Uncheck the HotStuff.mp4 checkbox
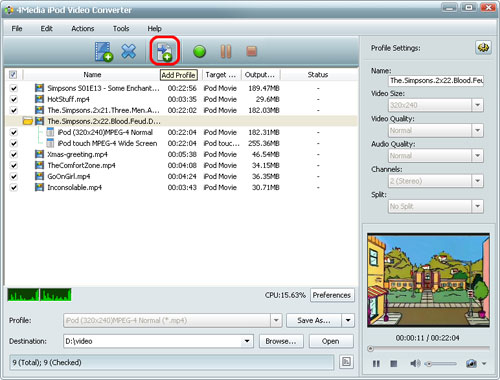Viewport: 500px width, 380px height. coord(14,99)
